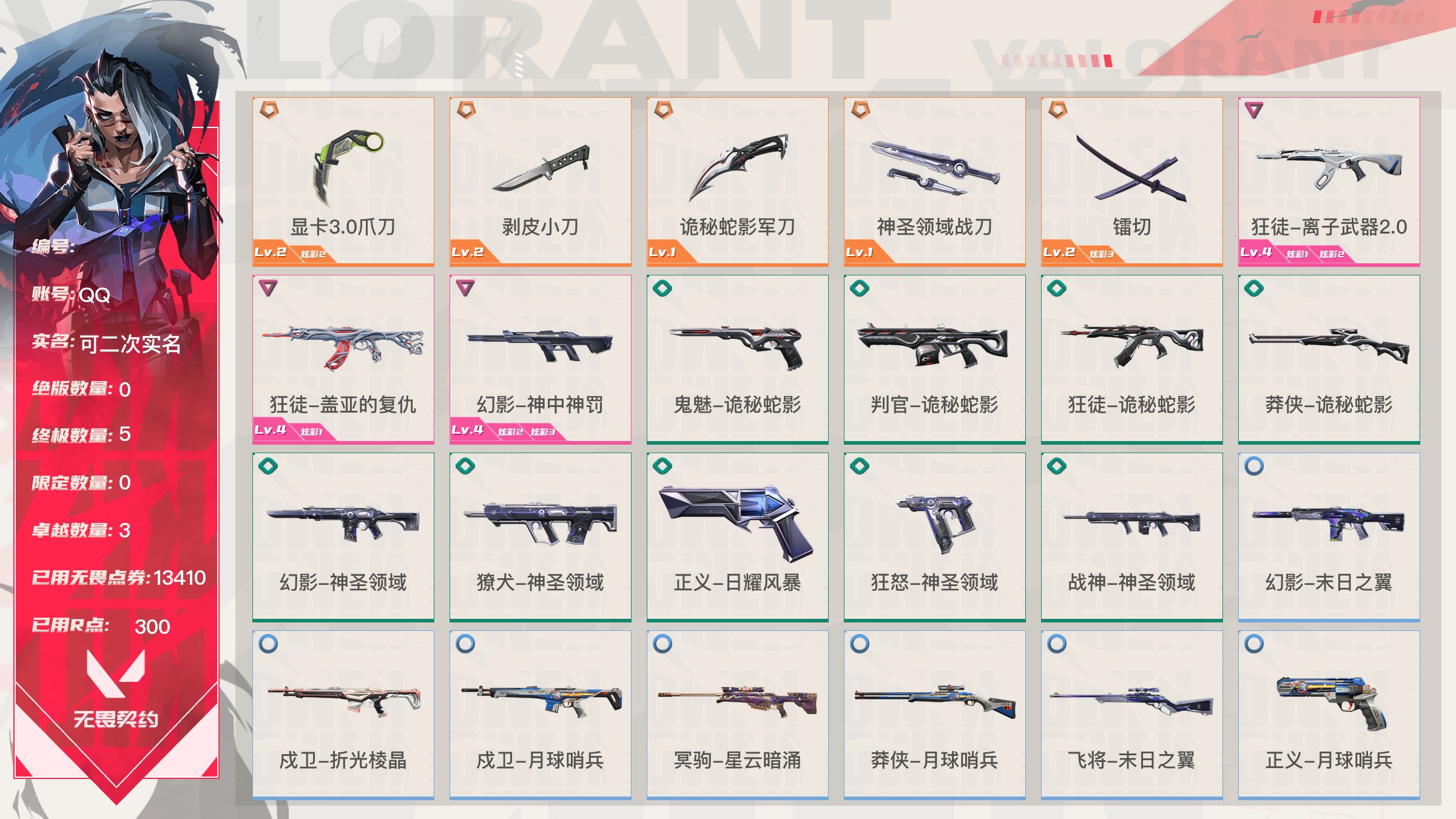Image resolution: width=1456 pixels, height=819 pixels.
Task: Click the 炫彩2 tag on 显卡3.0爪刀
Action: (313, 254)
